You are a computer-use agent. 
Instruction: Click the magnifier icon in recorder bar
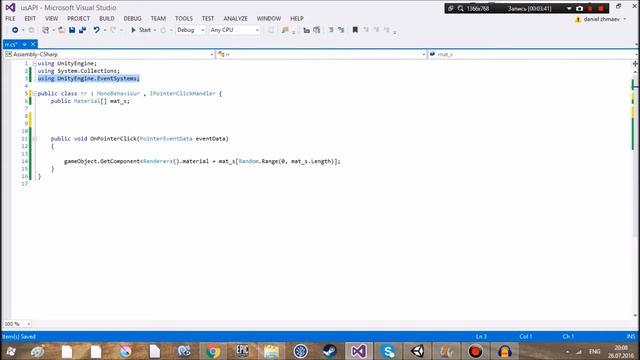(460, 8)
